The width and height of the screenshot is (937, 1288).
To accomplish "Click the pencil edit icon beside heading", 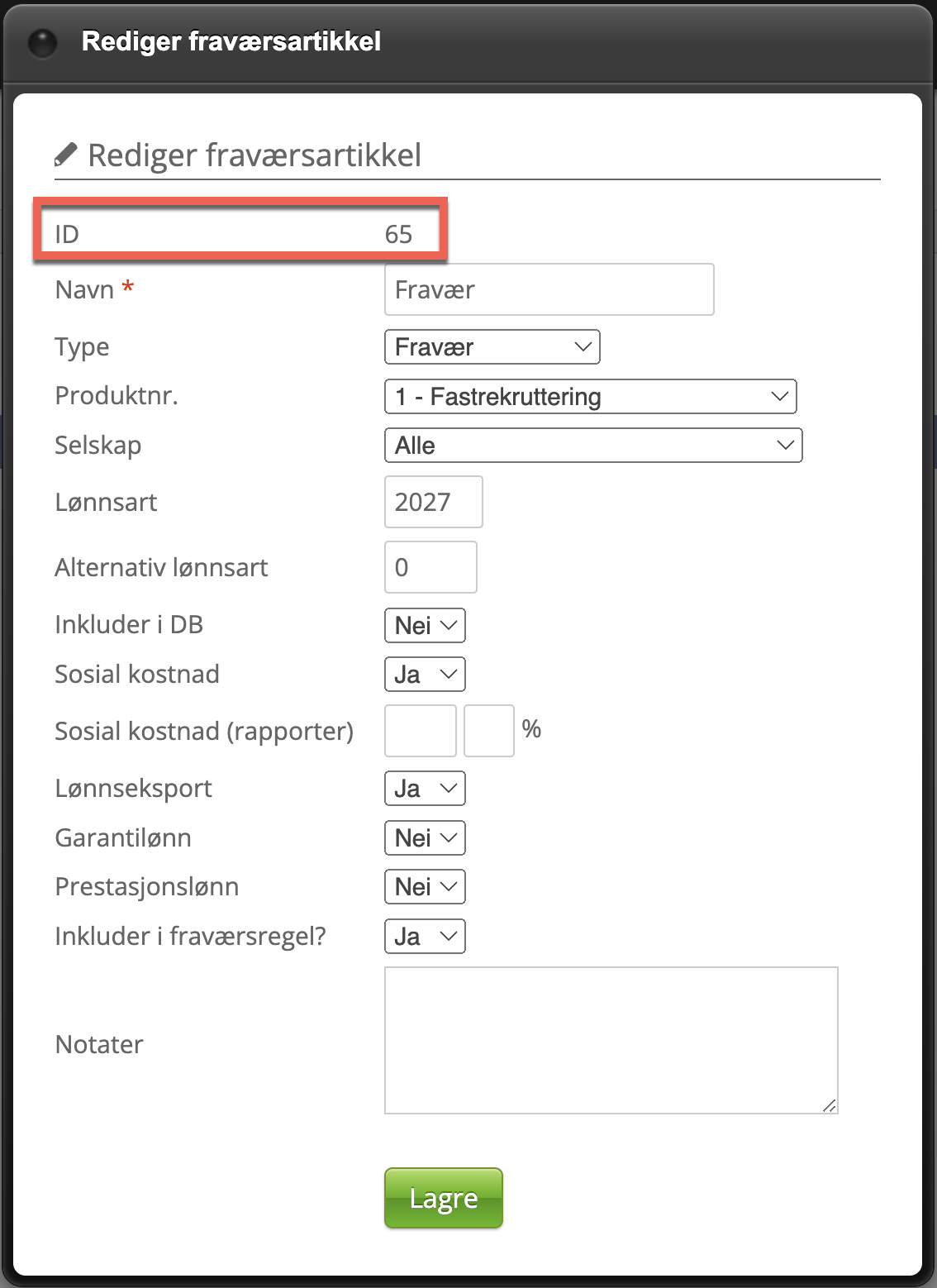I will [x=65, y=154].
